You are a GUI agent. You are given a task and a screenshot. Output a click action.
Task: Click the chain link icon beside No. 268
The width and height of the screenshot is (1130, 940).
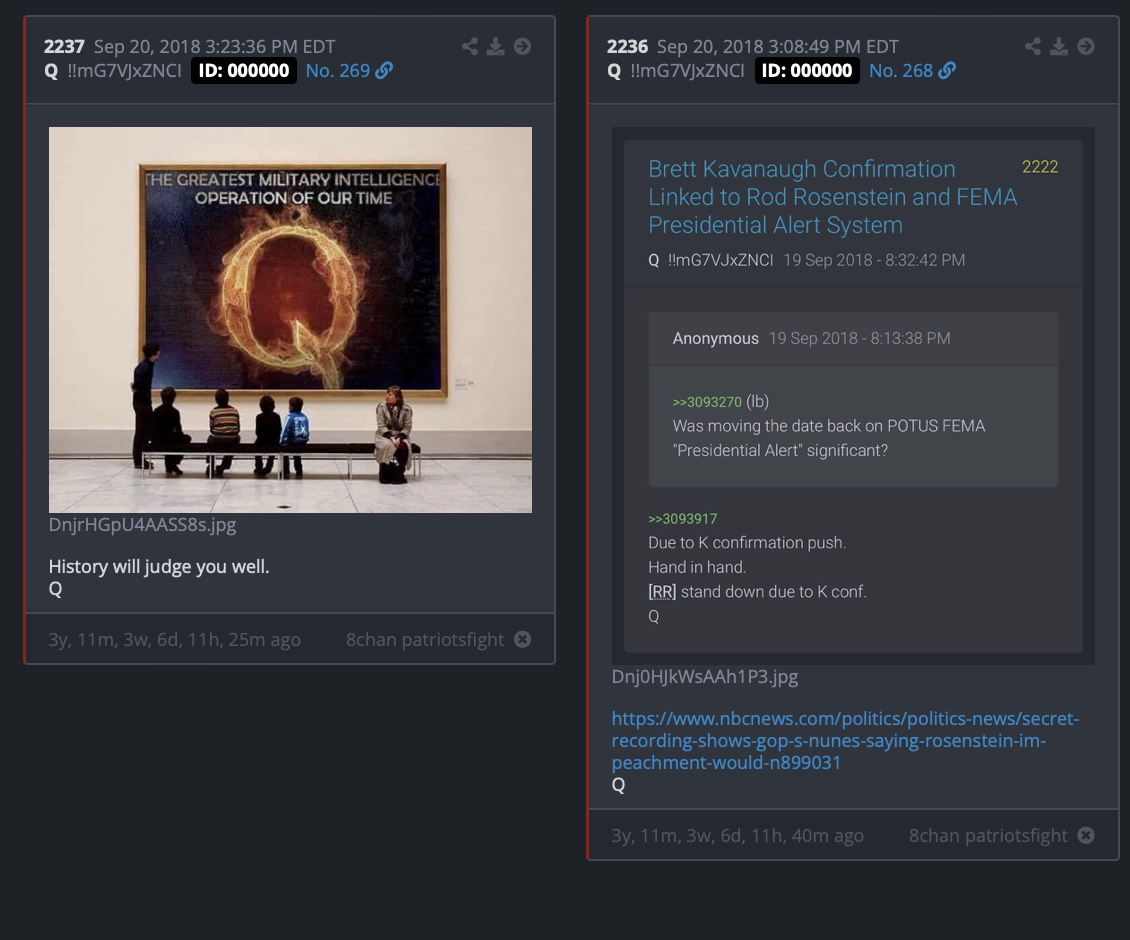pos(948,71)
